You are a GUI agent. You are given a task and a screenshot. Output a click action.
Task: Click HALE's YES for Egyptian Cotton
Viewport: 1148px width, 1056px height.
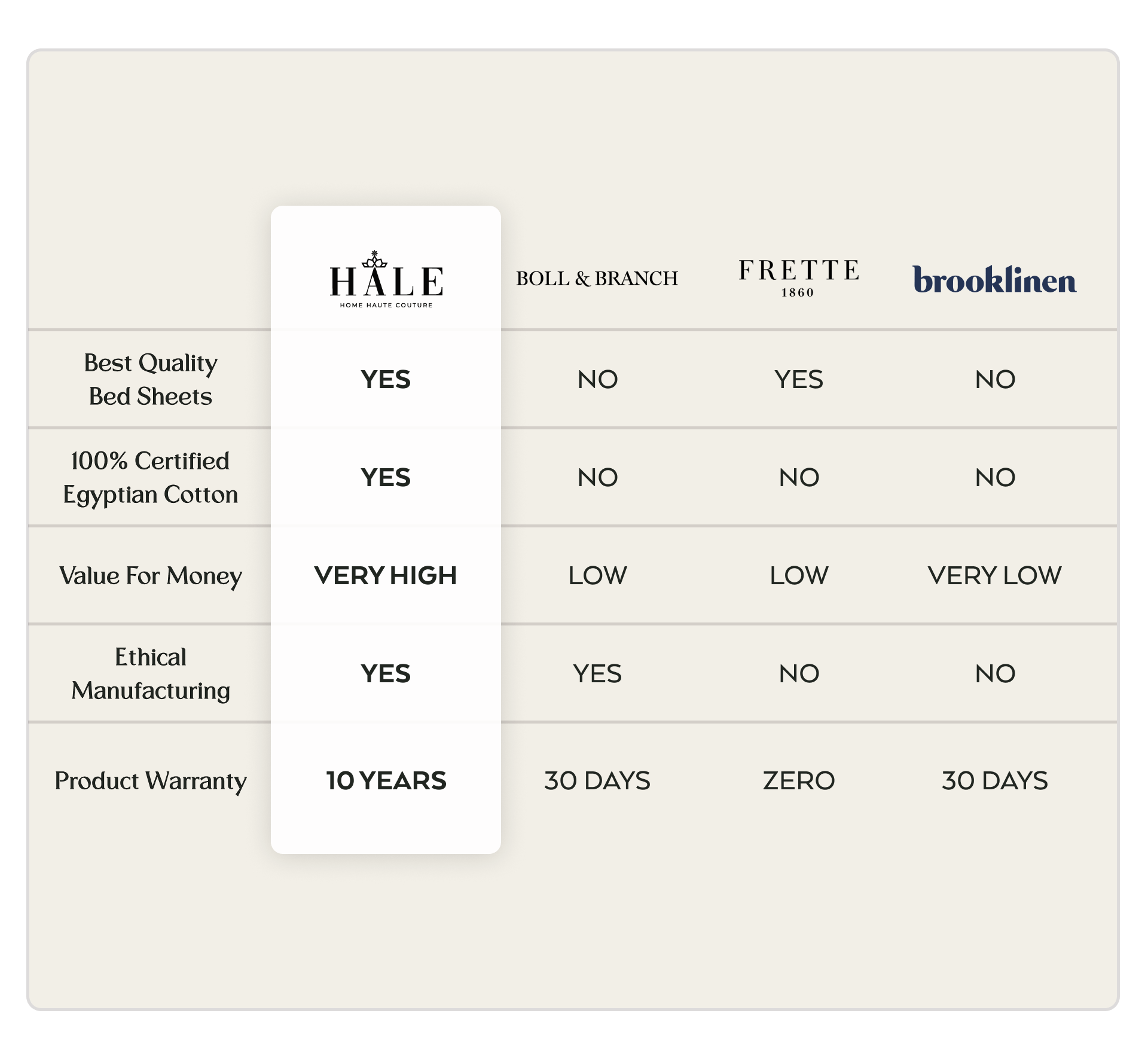(x=386, y=478)
